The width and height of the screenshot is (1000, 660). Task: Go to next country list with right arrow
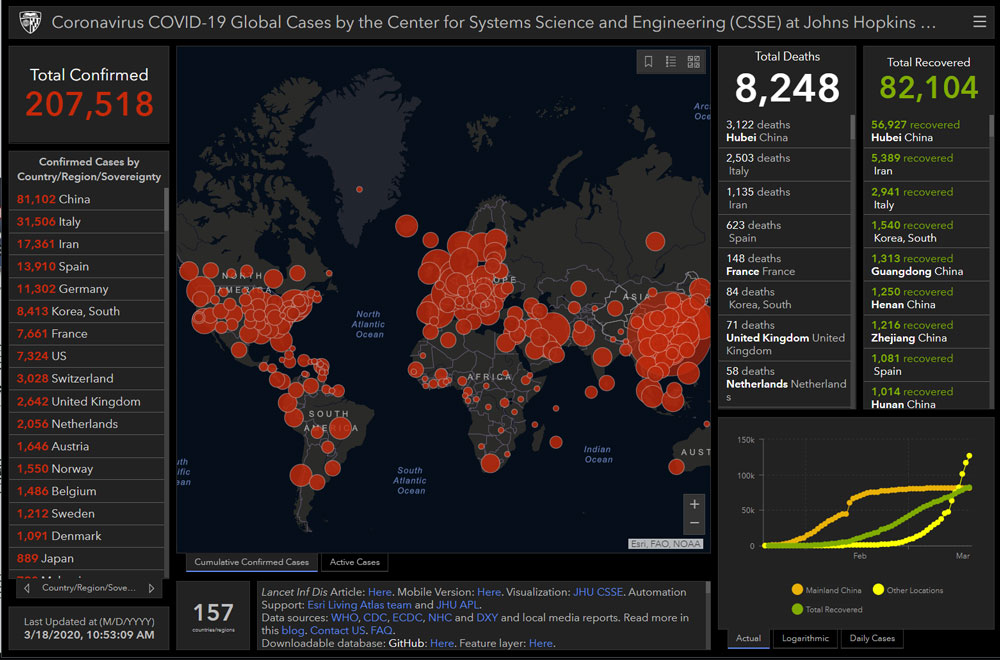click(151, 588)
